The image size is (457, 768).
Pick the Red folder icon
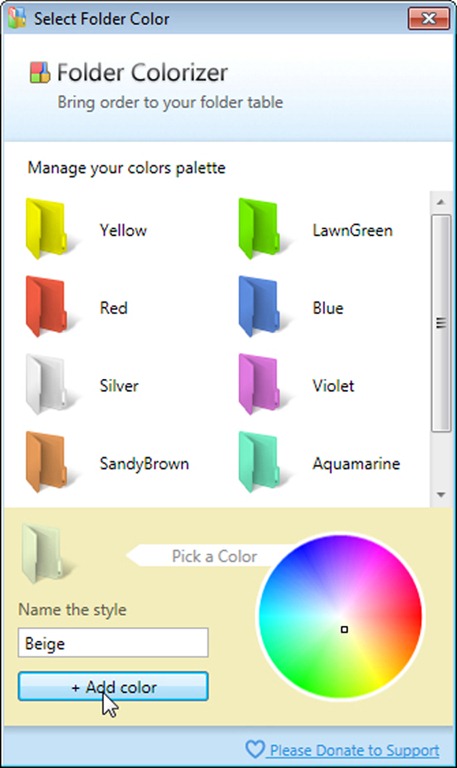(x=46, y=306)
